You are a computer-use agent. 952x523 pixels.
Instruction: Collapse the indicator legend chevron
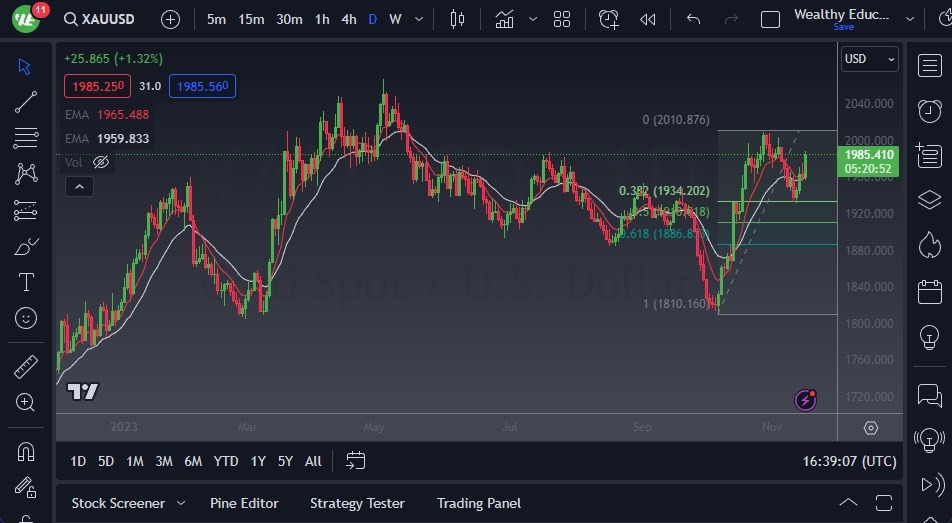point(78,186)
